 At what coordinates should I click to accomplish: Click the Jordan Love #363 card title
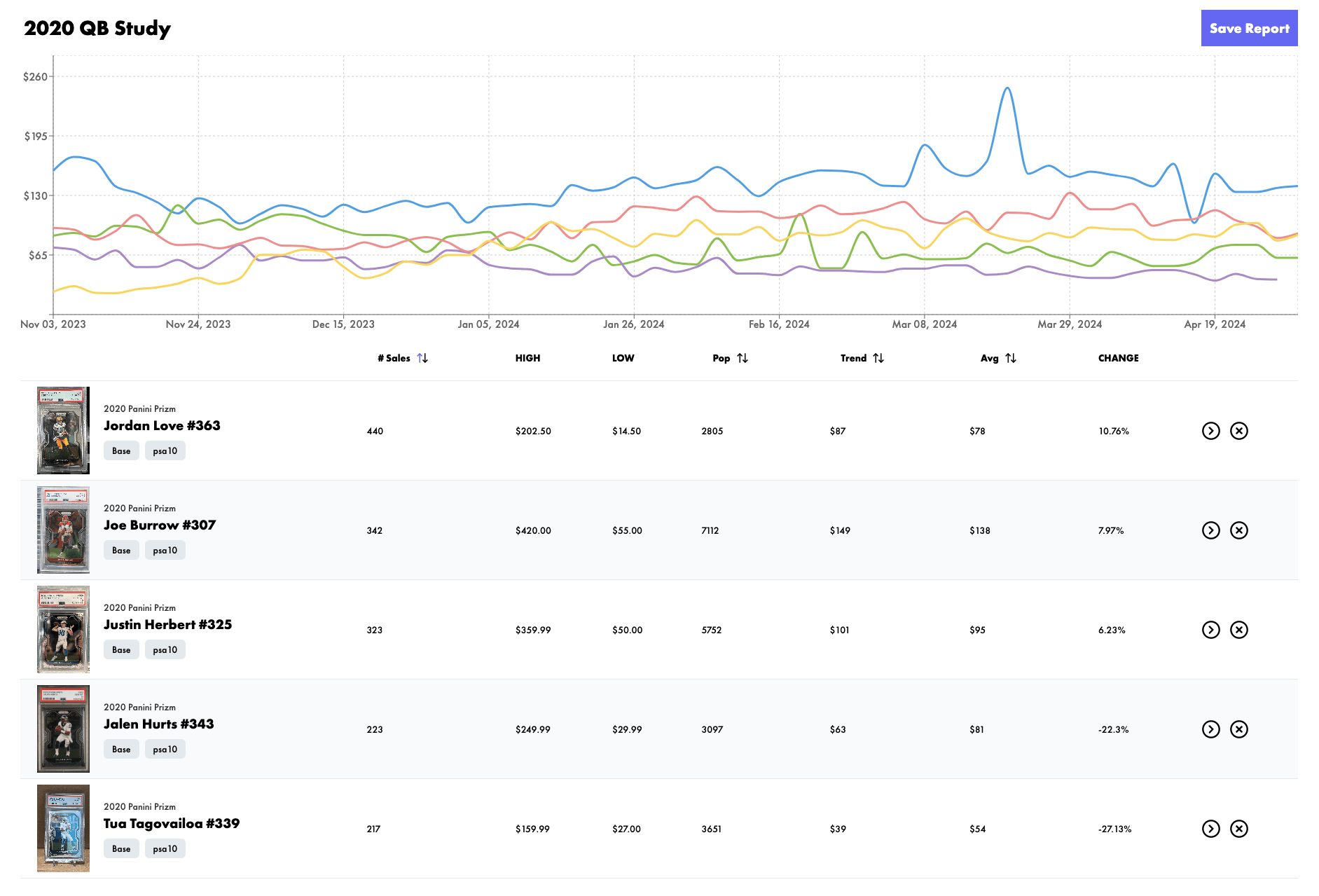pyautogui.click(x=162, y=425)
